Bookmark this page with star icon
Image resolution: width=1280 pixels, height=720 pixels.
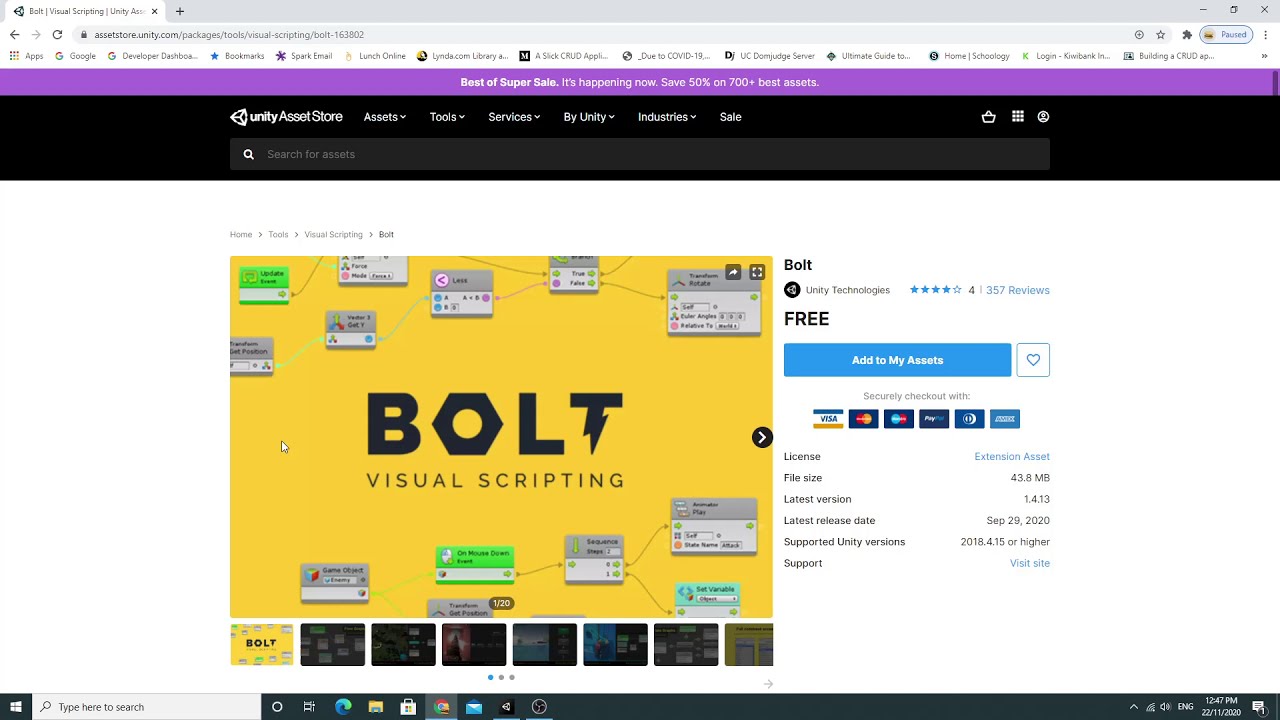point(1161,34)
